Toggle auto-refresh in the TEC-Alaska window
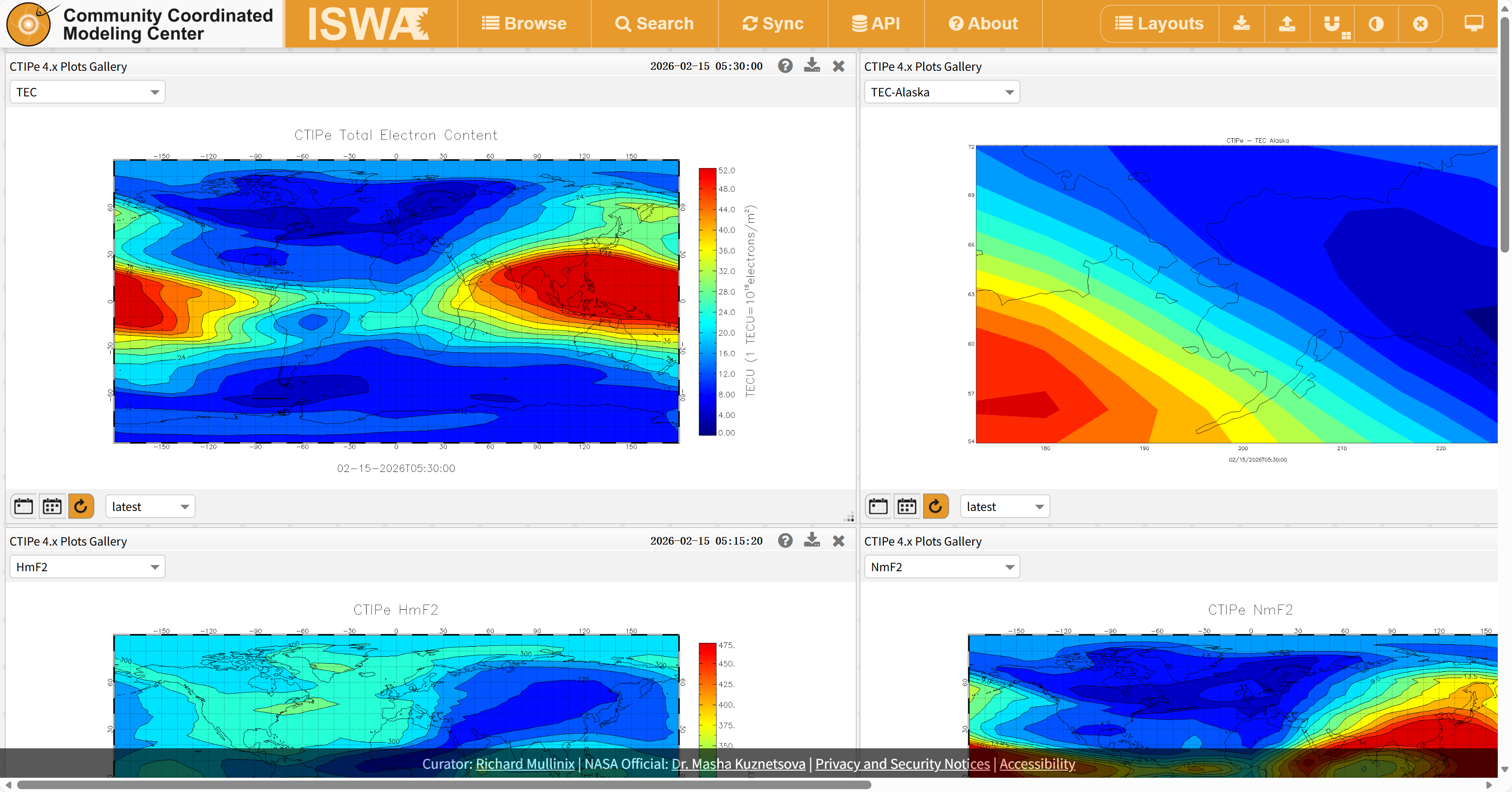The height and width of the screenshot is (792, 1512). (936, 506)
